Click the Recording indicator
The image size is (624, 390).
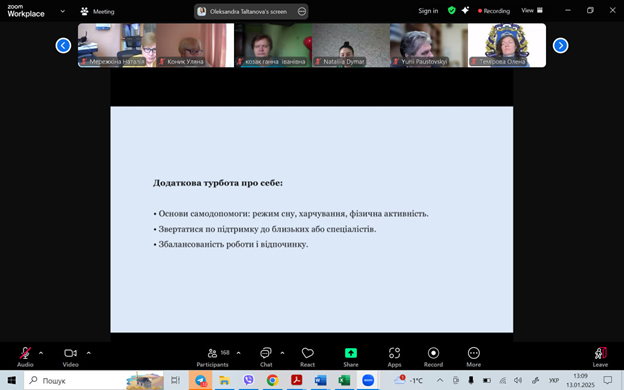[494, 11]
